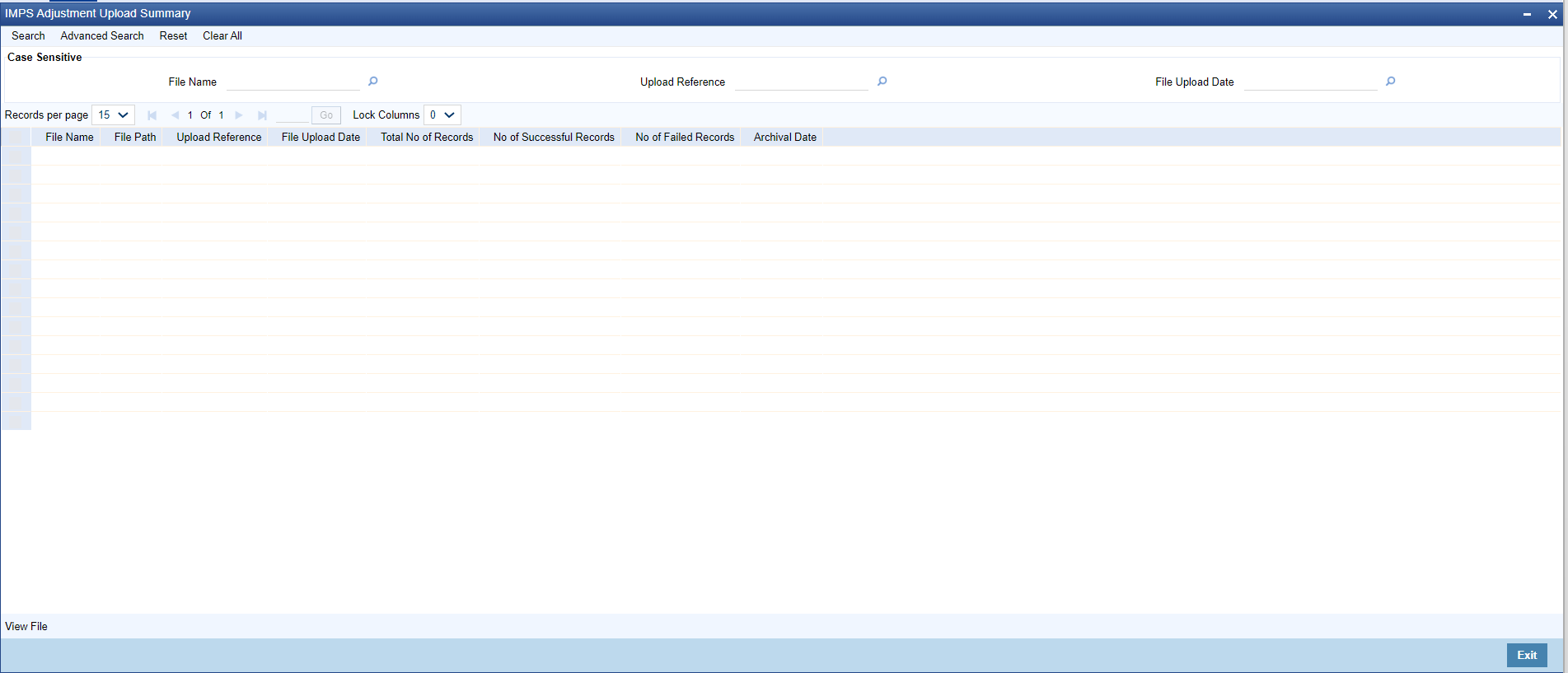This screenshot has height=673, width=1568.
Task: Close the IMPS Adjustment Upload Summary window
Action: tap(1552, 14)
